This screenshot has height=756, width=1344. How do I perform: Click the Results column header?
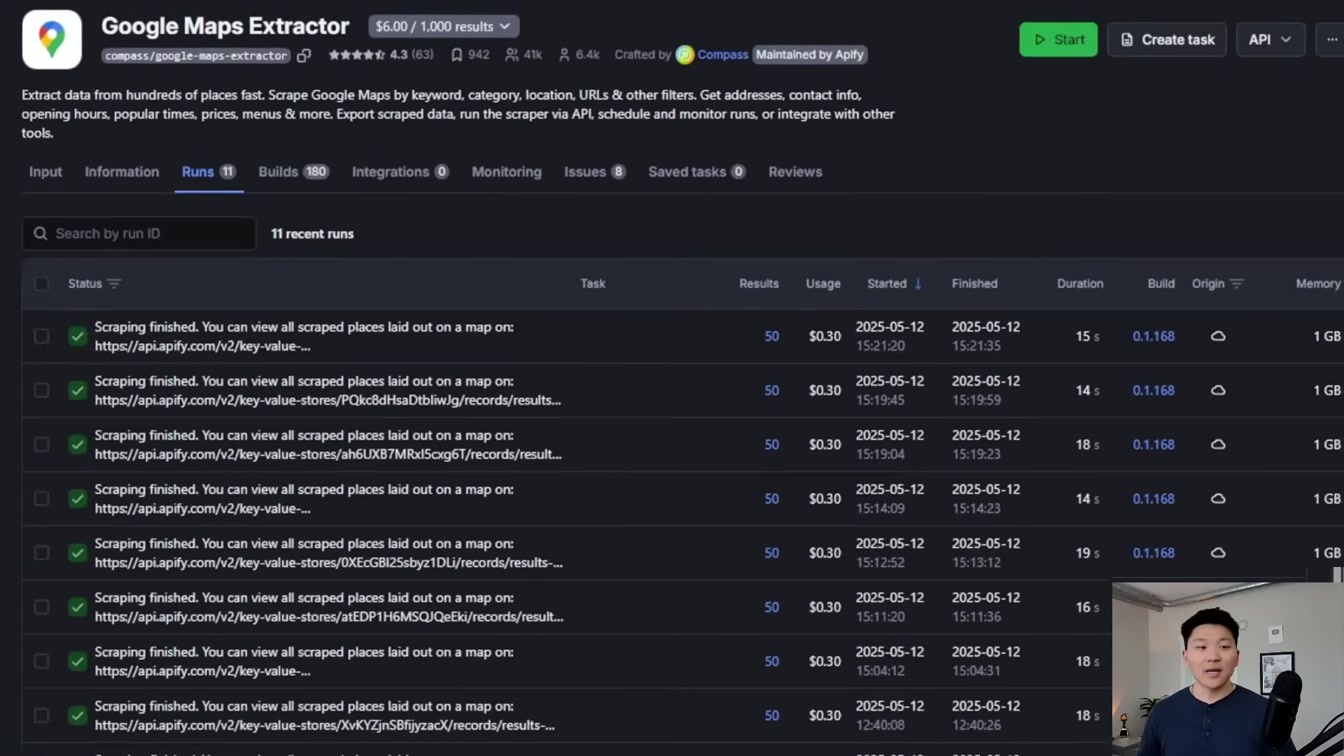[x=759, y=284]
